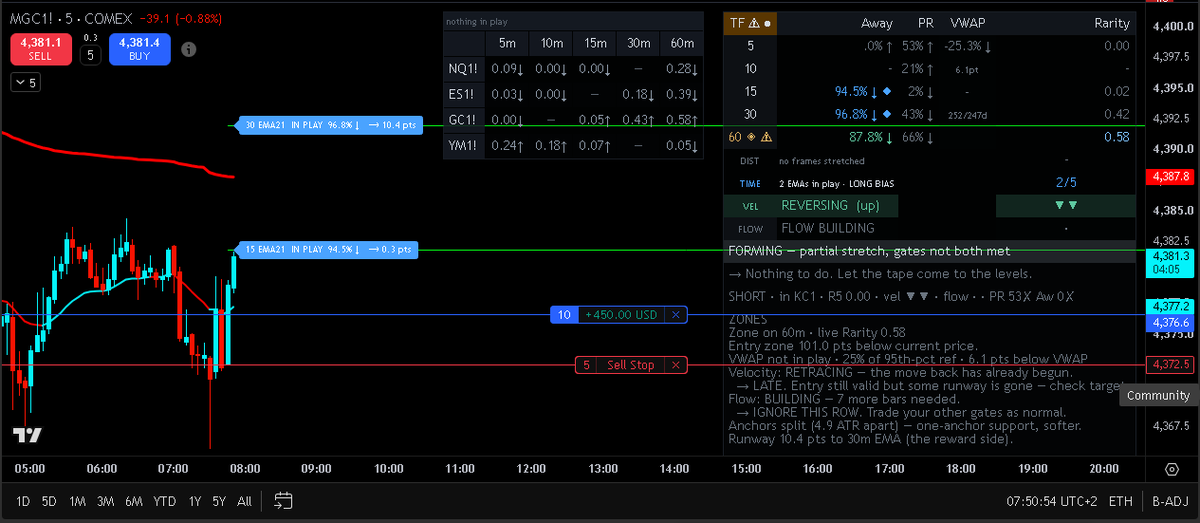Click the TF warning triangle icon in header
The image size is (1200, 523).
(754, 23)
